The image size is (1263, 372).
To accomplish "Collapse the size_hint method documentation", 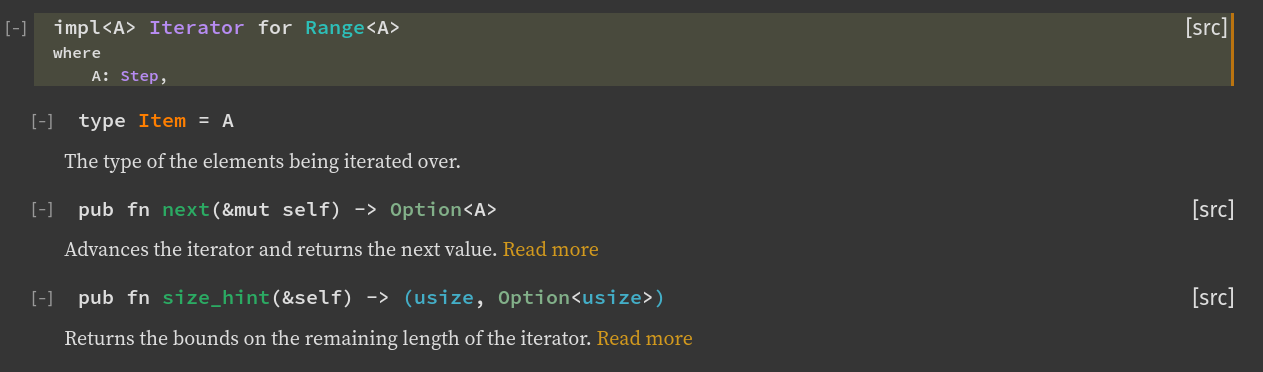I will click(x=42, y=298).
